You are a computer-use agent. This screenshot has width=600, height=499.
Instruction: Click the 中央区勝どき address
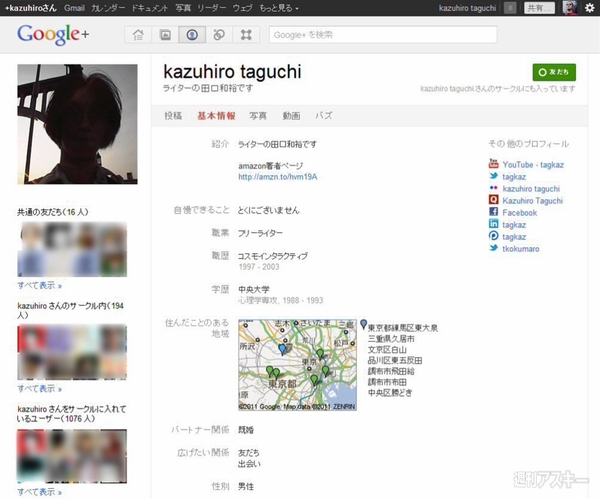click(x=390, y=393)
